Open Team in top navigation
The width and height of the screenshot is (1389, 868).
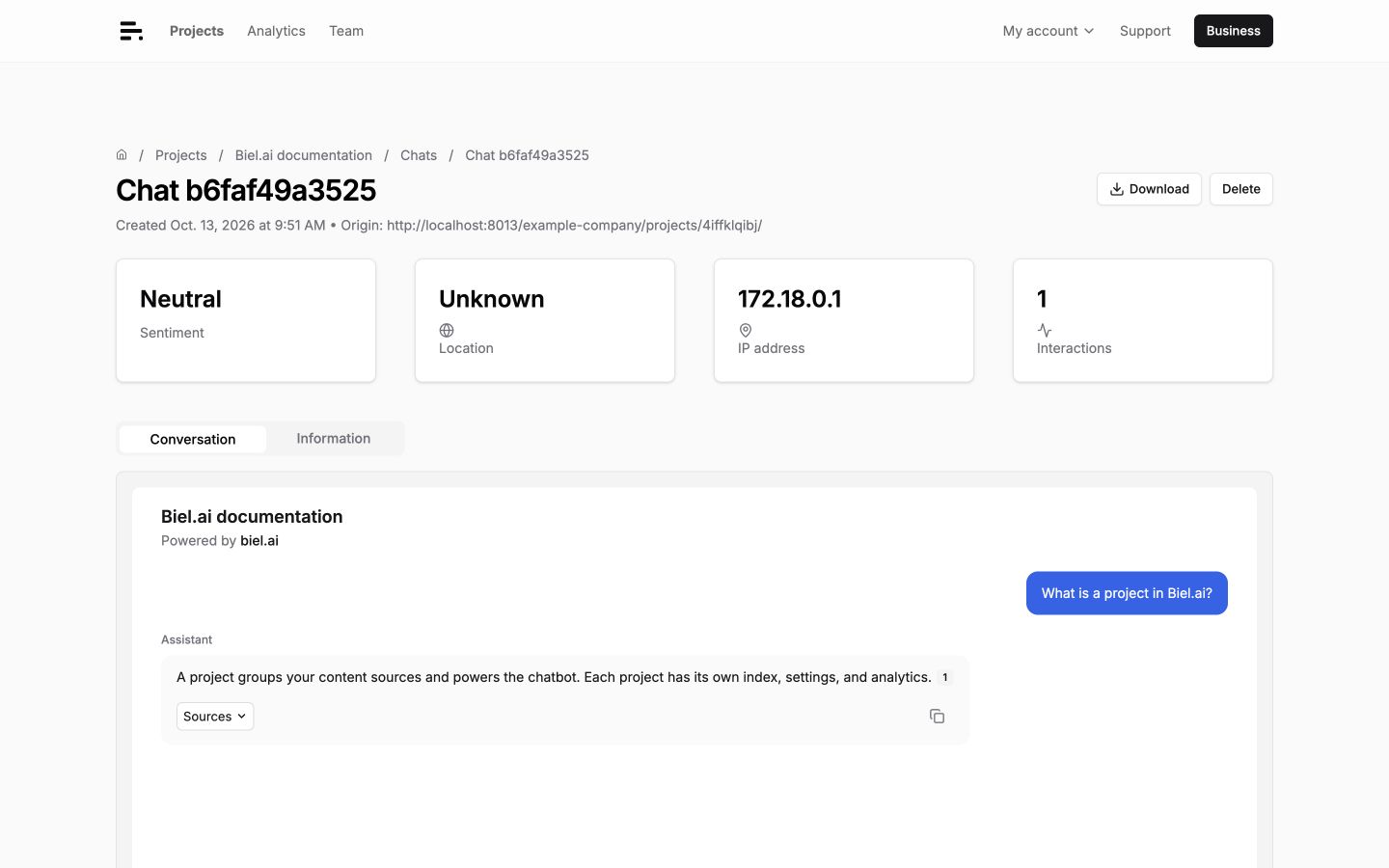[x=346, y=31]
